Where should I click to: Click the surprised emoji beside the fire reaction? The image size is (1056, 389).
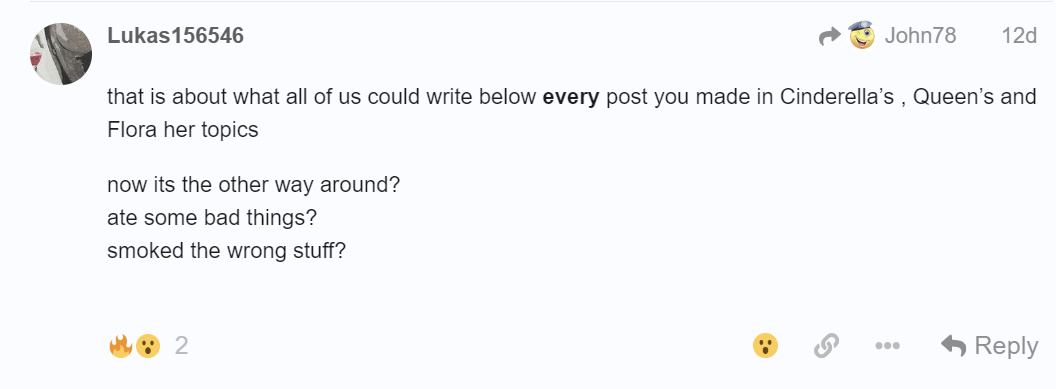click(x=147, y=347)
